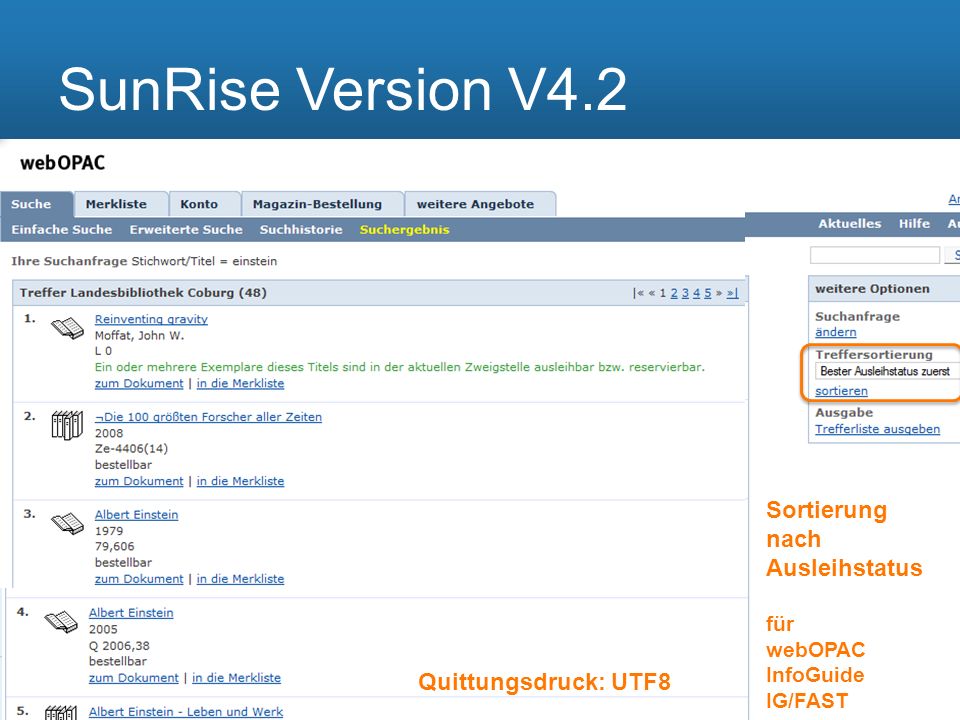Image resolution: width=960 pixels, height=720 pixels.
Task: Go to results page 5
Action: 708,293
